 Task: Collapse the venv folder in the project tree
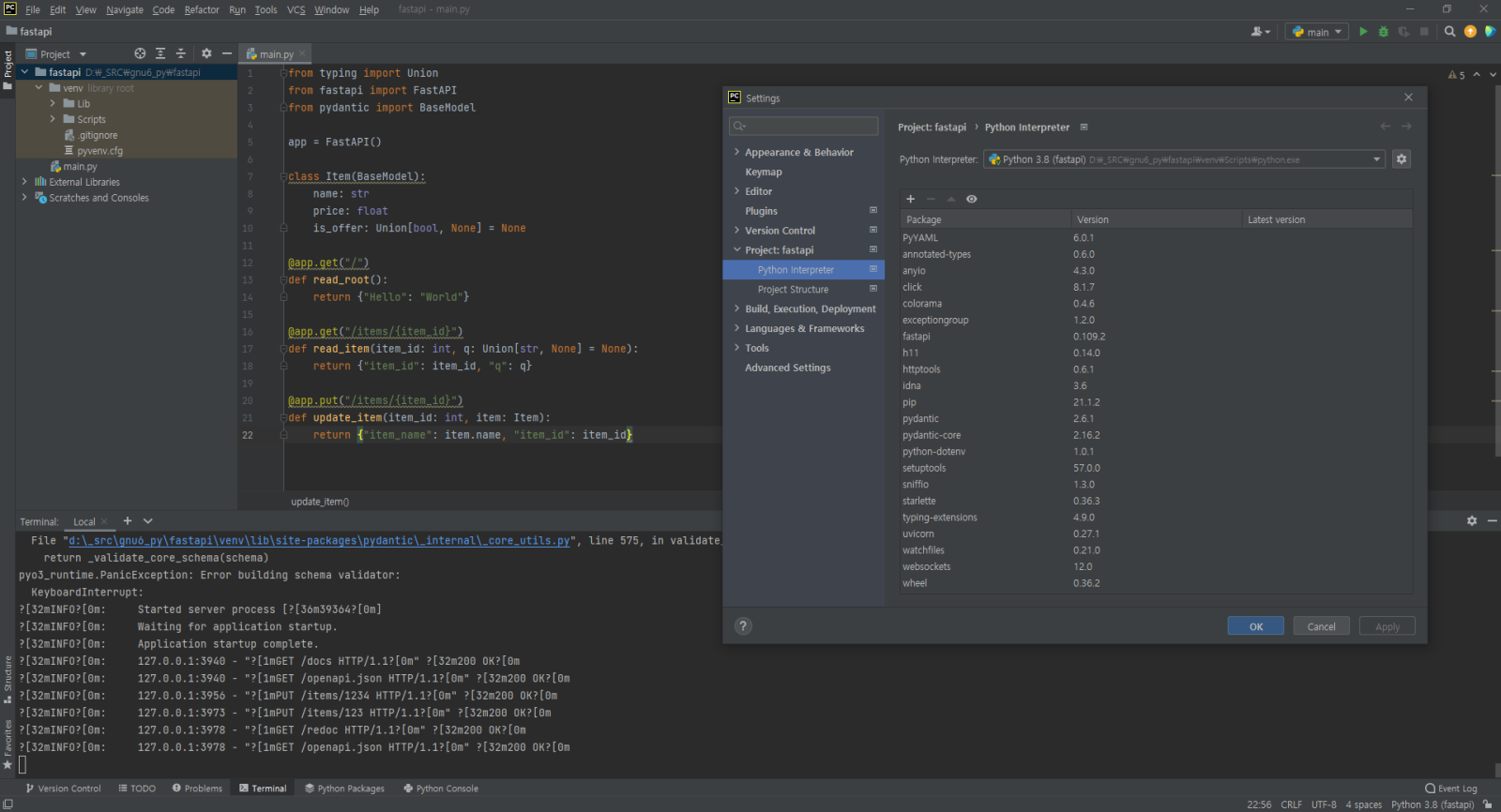point(38,87)
